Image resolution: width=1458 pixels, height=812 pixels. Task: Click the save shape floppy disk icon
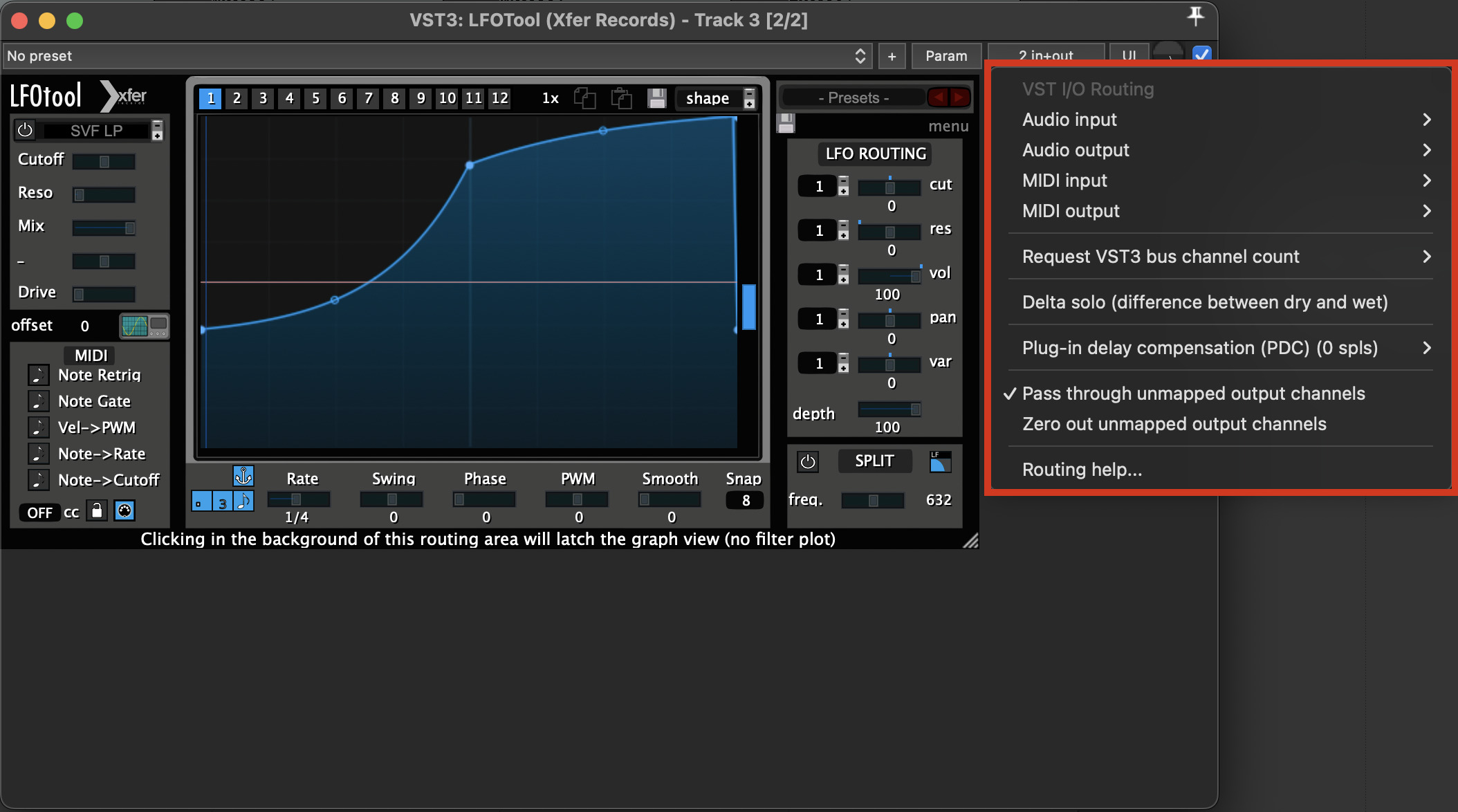(656, 98)
